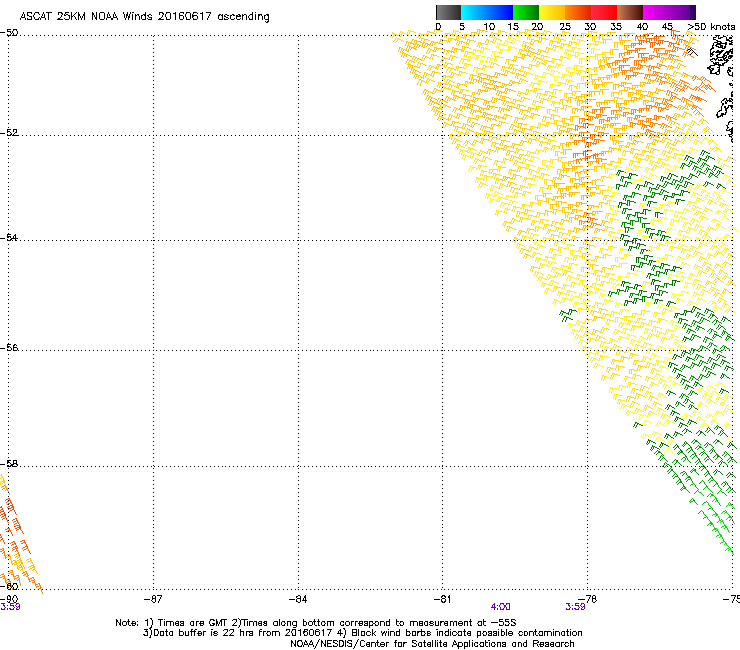Select the red 30-35 knots color segment
Image resolution: width=740 pixels, height=650 pixels.
(604, 12)
